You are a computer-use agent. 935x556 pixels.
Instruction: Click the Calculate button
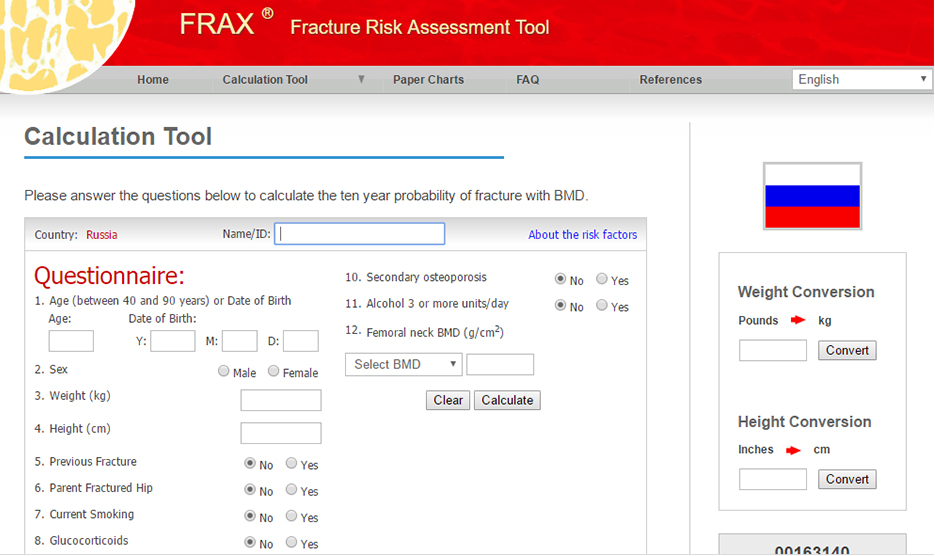point(507,400)
